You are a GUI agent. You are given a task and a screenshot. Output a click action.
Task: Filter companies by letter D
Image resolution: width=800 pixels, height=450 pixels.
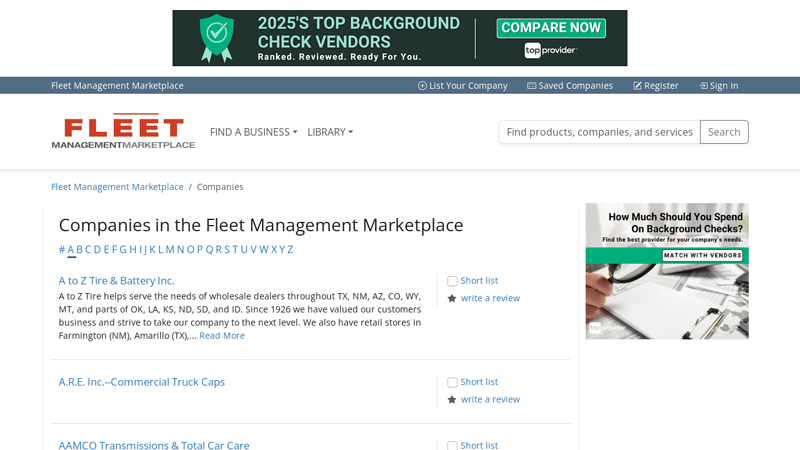tap(97, 249)
